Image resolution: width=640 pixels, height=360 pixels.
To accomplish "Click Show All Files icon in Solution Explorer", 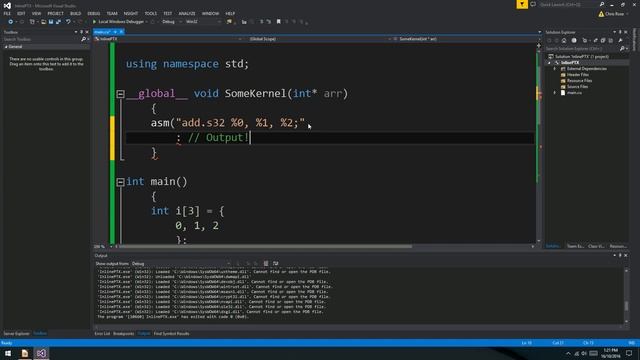I will click(x=611, y=40).
